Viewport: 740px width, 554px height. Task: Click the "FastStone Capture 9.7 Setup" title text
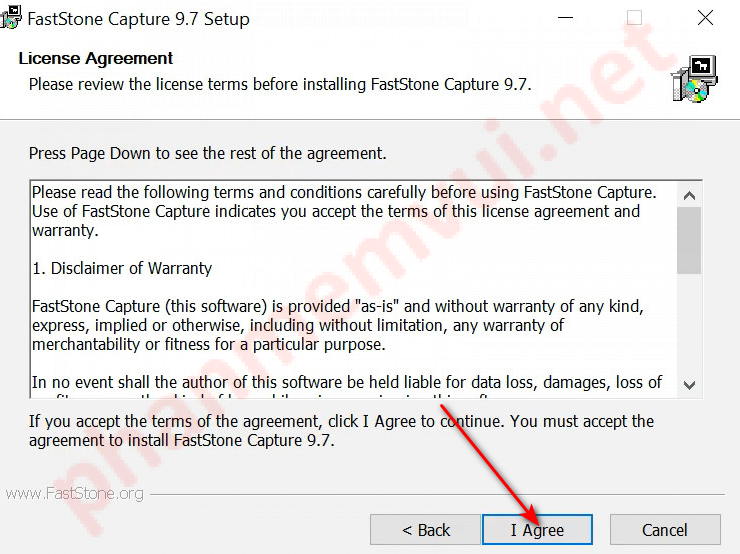[x=138, y=19]
